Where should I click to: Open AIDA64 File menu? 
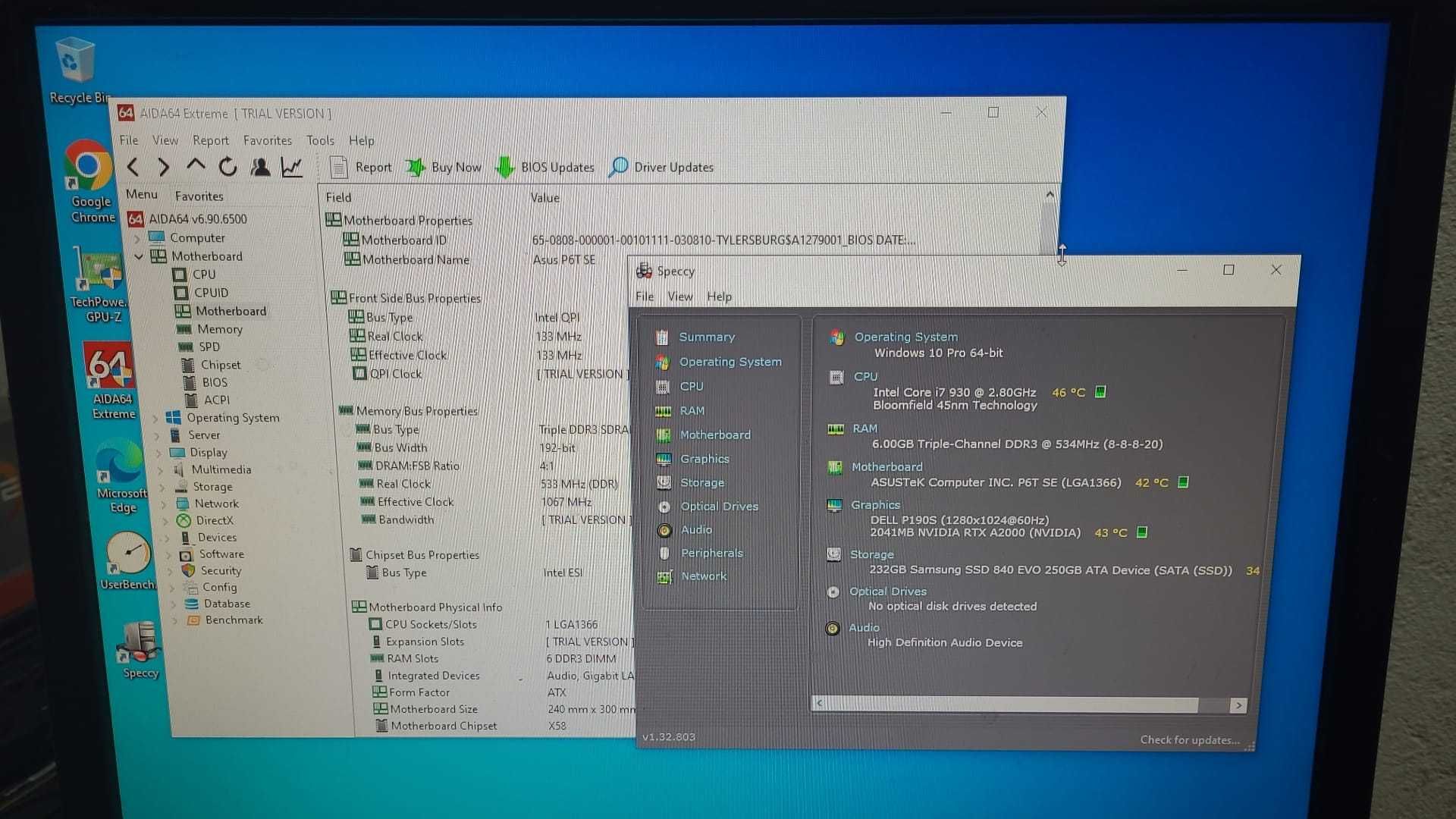129,140
